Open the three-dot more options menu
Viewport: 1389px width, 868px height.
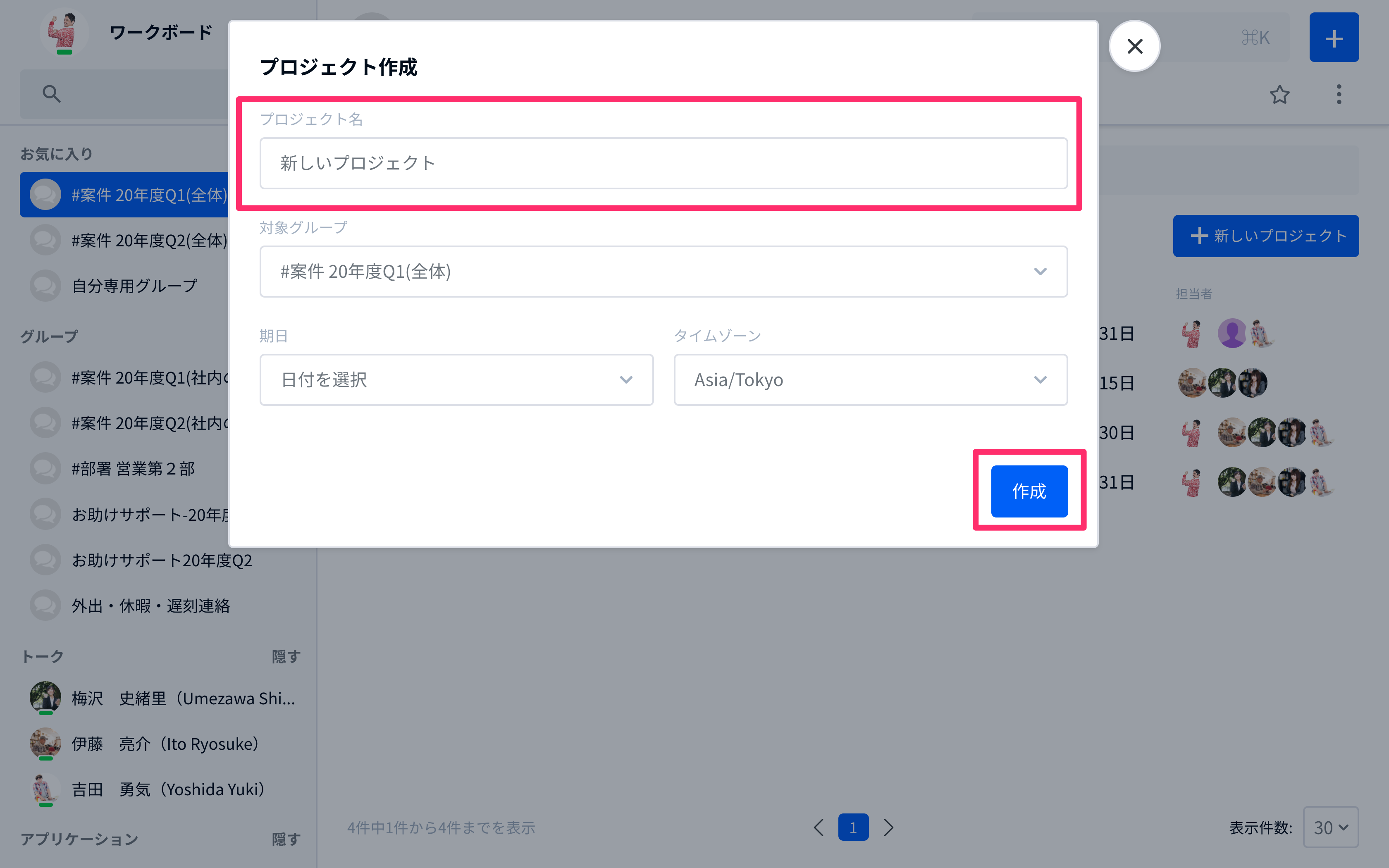coord(1339,94)
